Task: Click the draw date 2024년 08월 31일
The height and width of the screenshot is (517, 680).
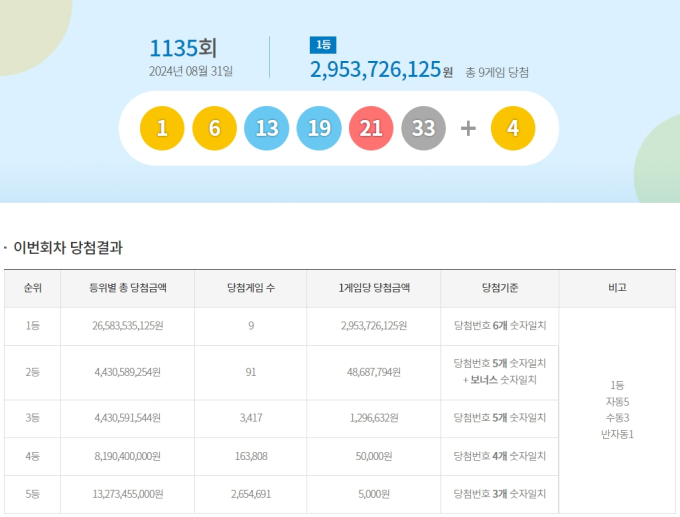Action: pyautogui.click(x=191, y=71)
